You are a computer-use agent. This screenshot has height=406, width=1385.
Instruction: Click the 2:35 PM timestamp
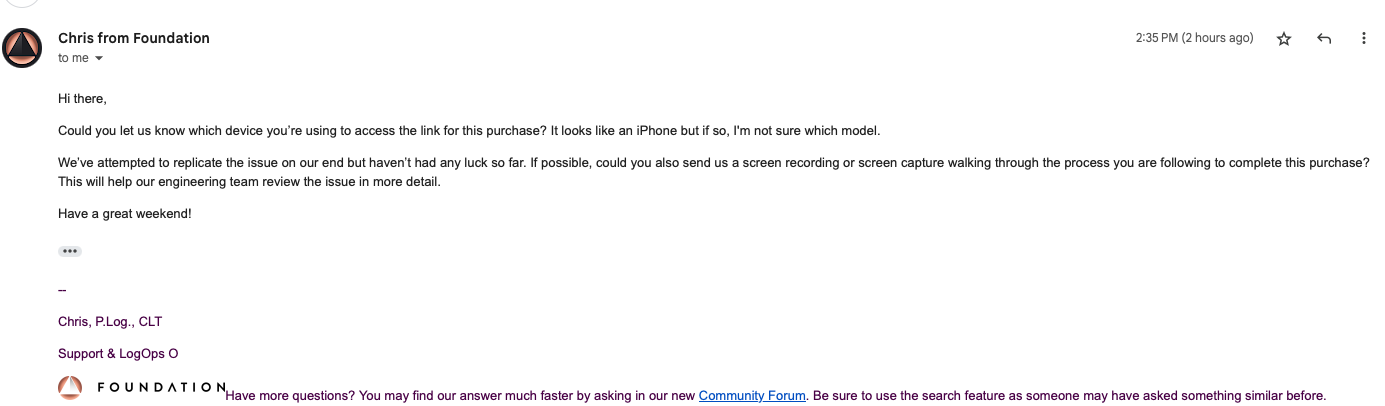[1194, 38]
